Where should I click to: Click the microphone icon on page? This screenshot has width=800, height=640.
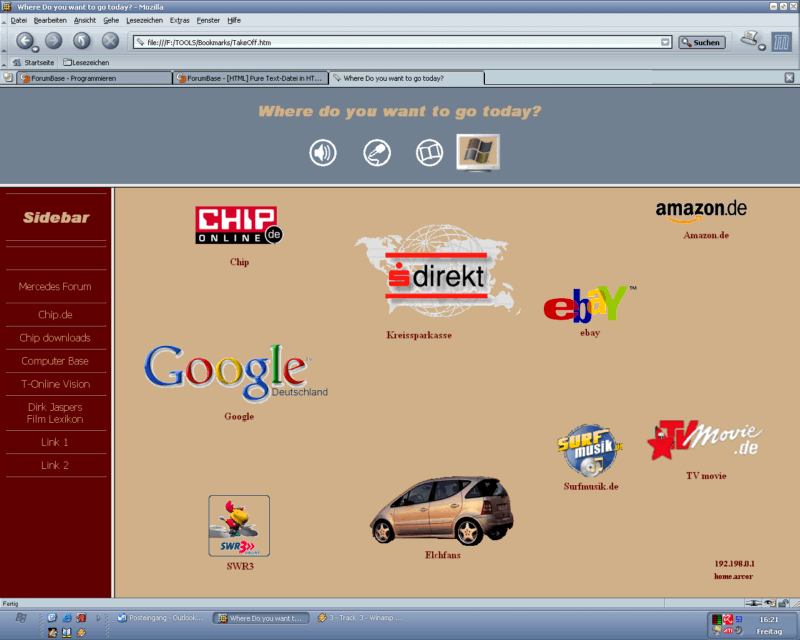coord(377,152)
